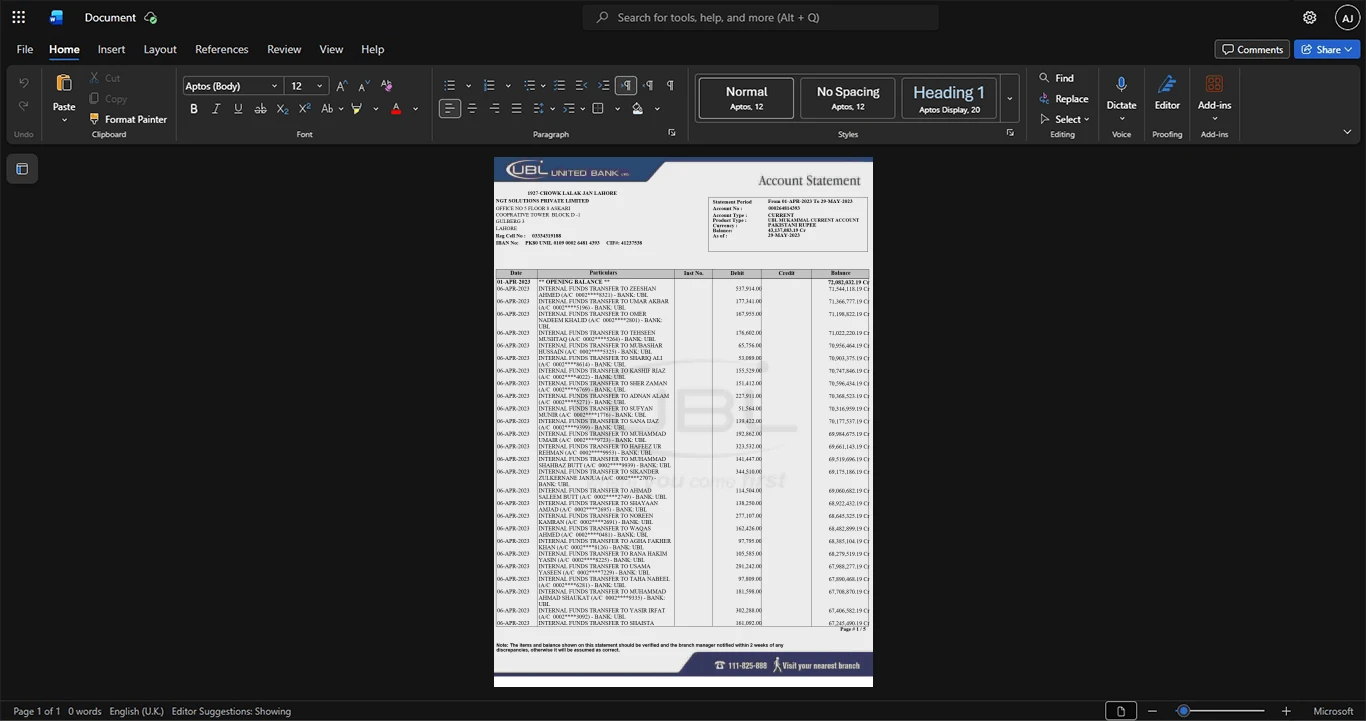Open the Editor proofing tool
1366x721 pixels.
point(1167,92)
